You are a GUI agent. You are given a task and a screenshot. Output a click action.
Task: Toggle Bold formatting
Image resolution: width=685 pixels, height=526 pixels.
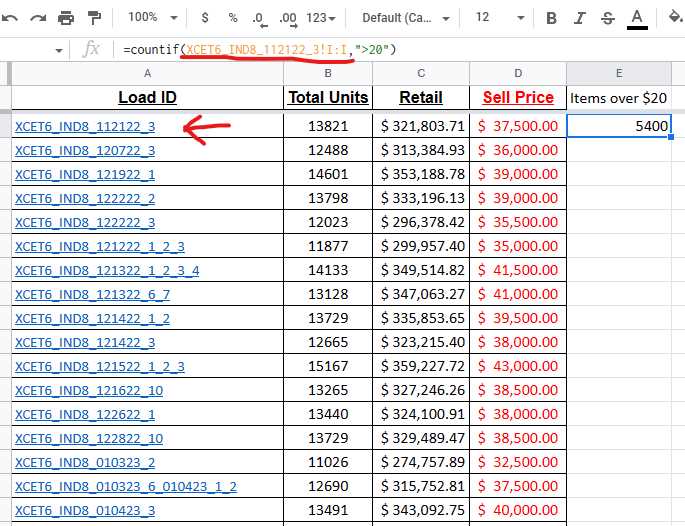click(551, 18)
